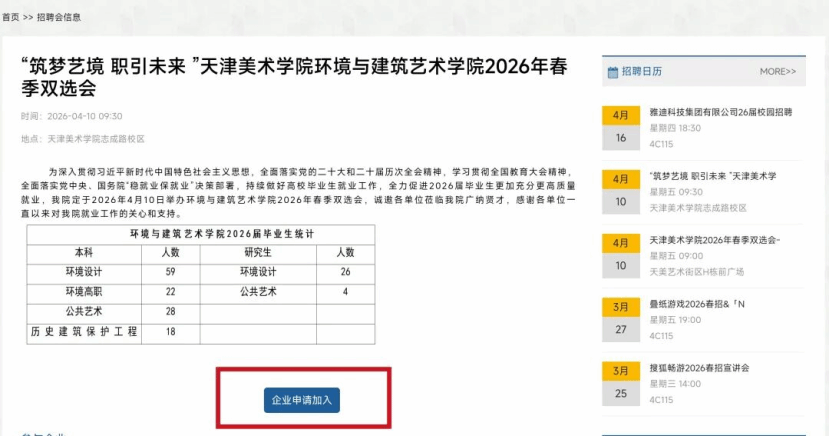Open the MORE>> link in 招聘日历

[x=777, y=72]
